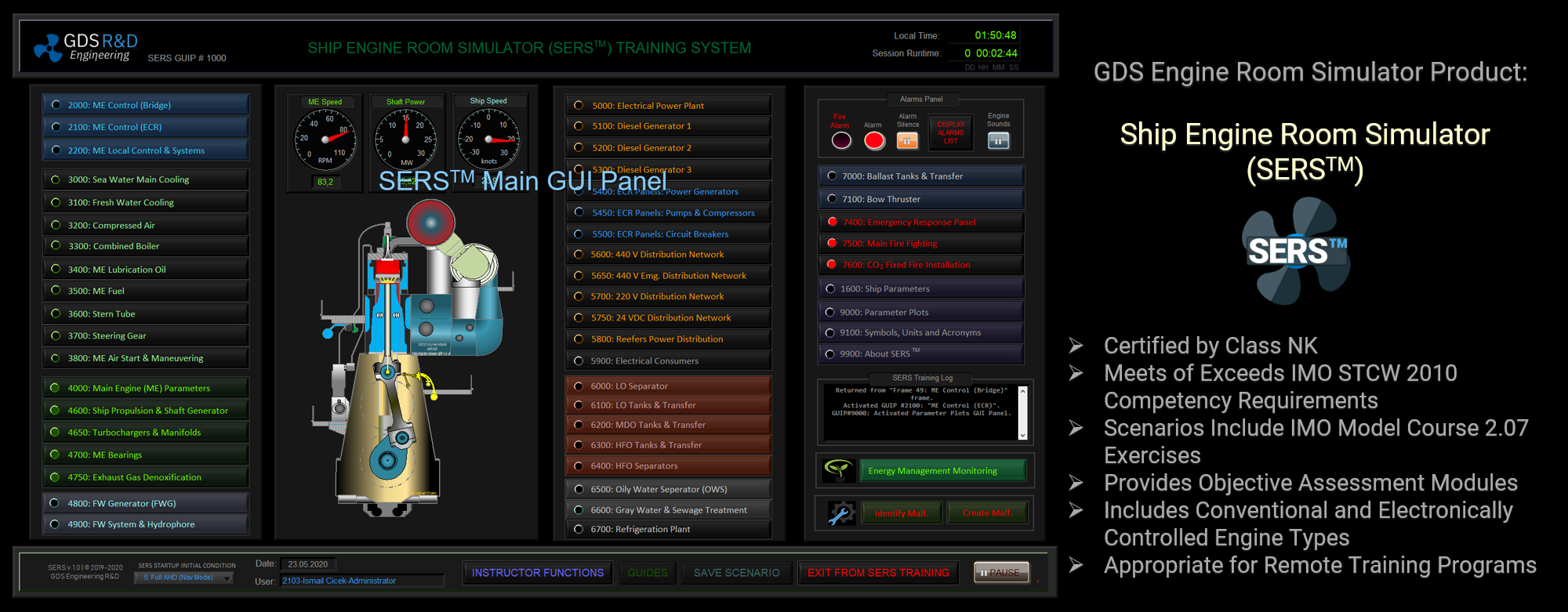This screenshot has width=1568, height=612.
Task: Click the User name input field
Action: tap(362, 581)
